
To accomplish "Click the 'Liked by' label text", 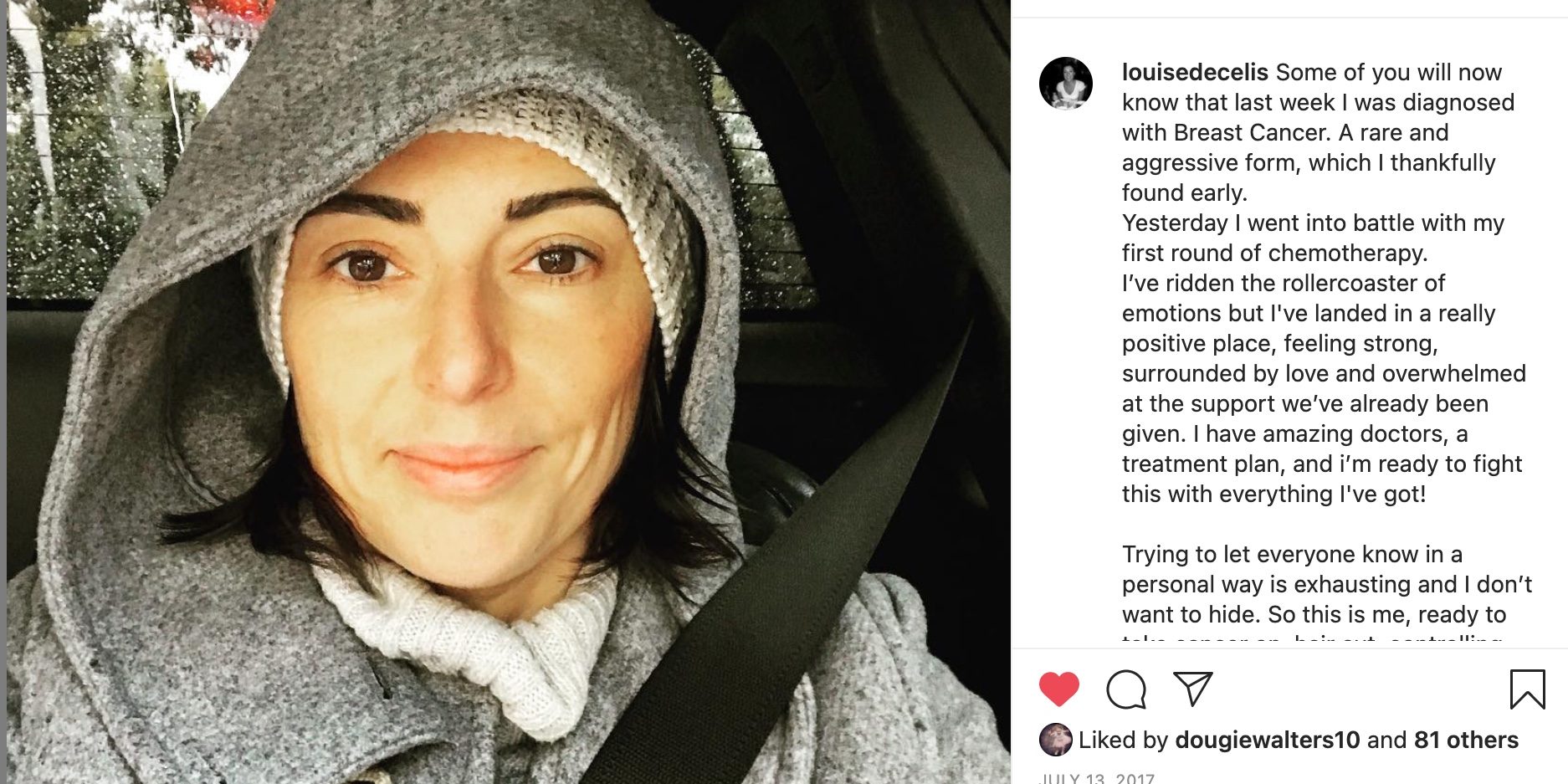I will tap(1123, 740).
